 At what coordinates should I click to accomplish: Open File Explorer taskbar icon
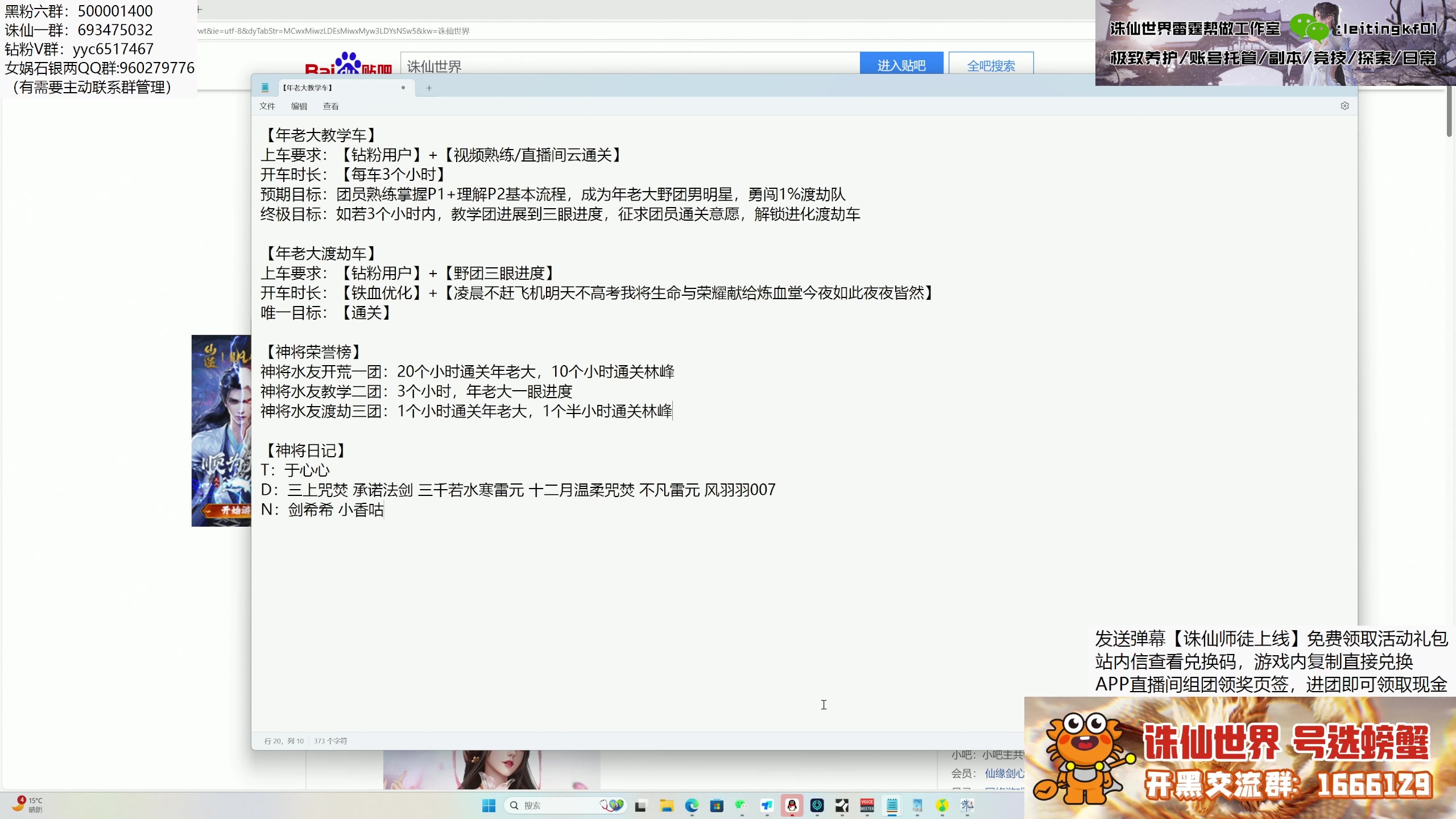click(x=667, y=805)
